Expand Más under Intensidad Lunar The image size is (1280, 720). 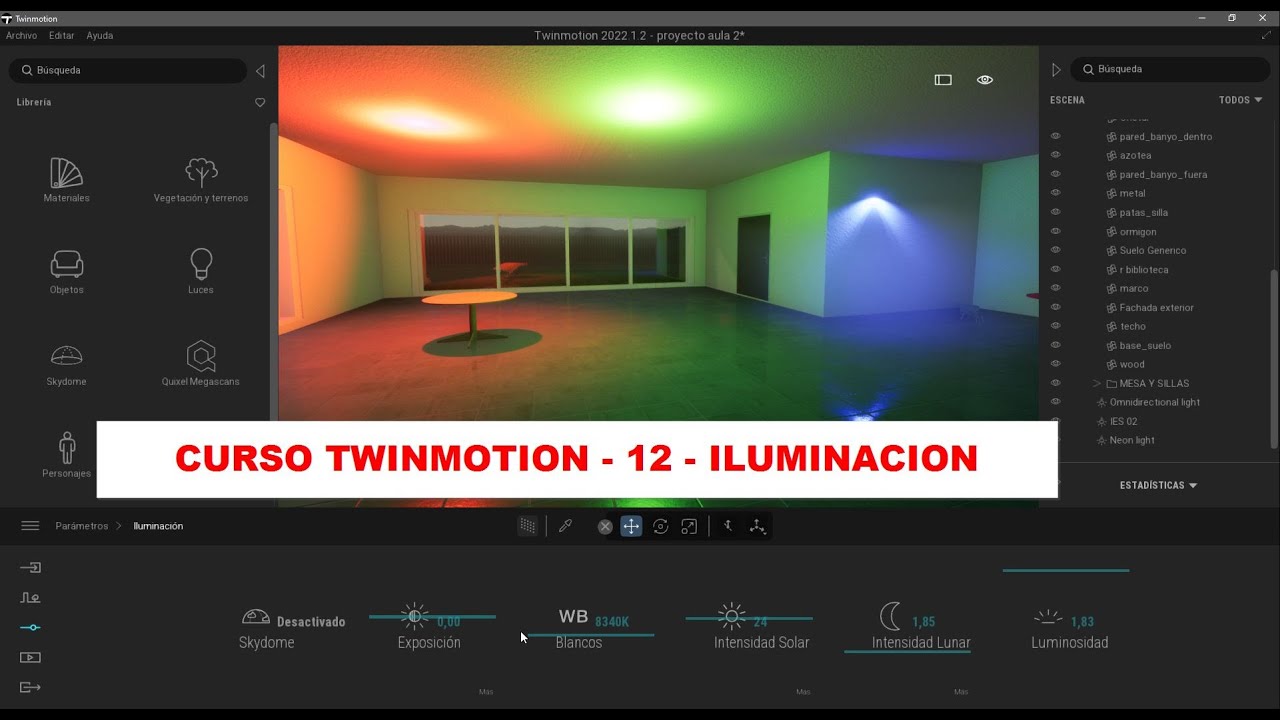pyautogui.click(x=961, y=692)
